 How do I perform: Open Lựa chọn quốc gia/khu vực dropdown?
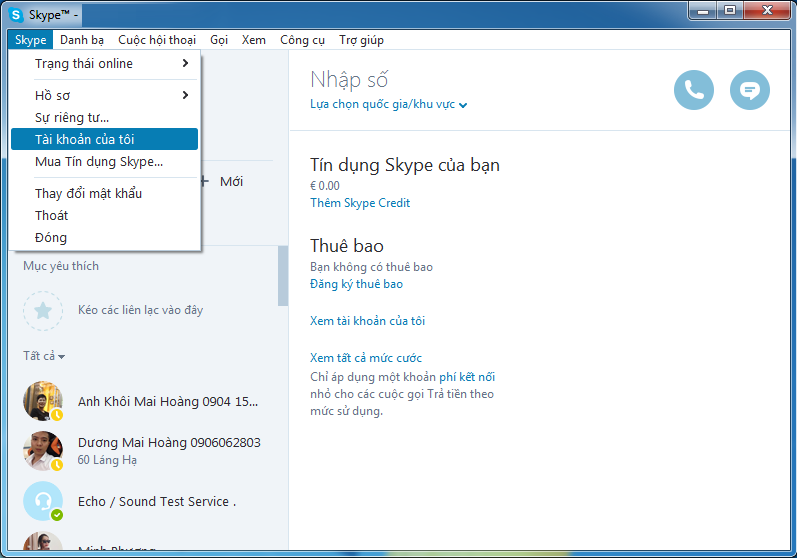point(388,104)
